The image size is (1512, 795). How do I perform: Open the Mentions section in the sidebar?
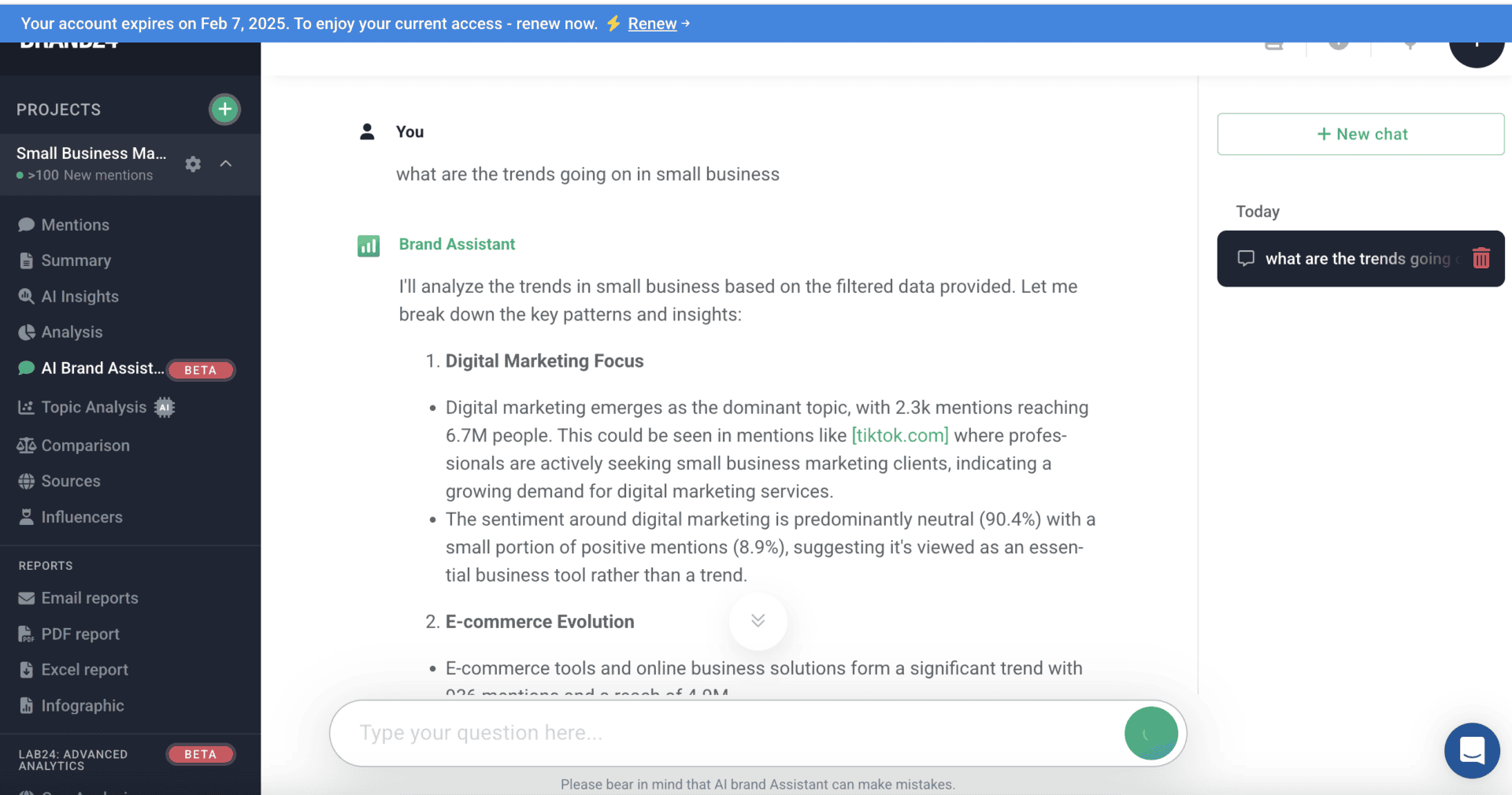[74, 224]
